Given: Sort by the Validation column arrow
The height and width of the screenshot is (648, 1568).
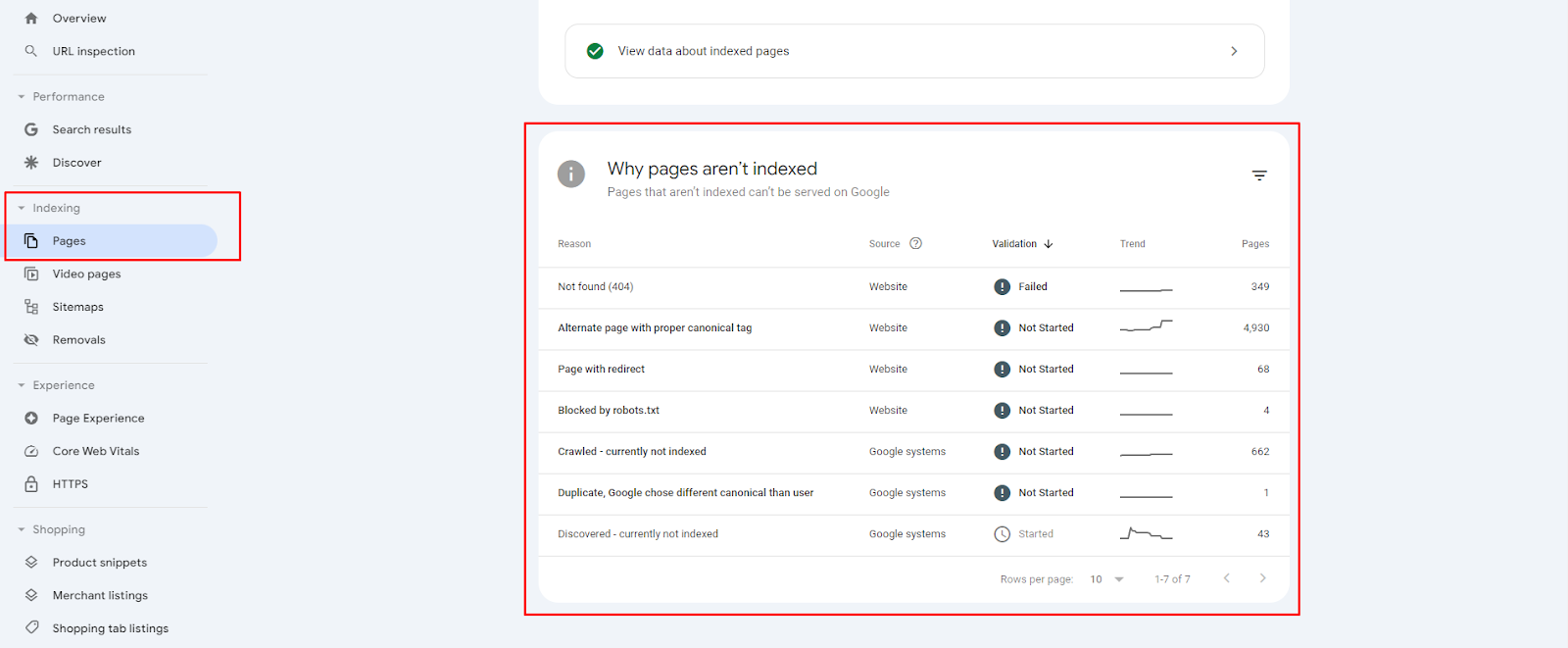Looking at the screenshot, I should tap(1049, 244).
